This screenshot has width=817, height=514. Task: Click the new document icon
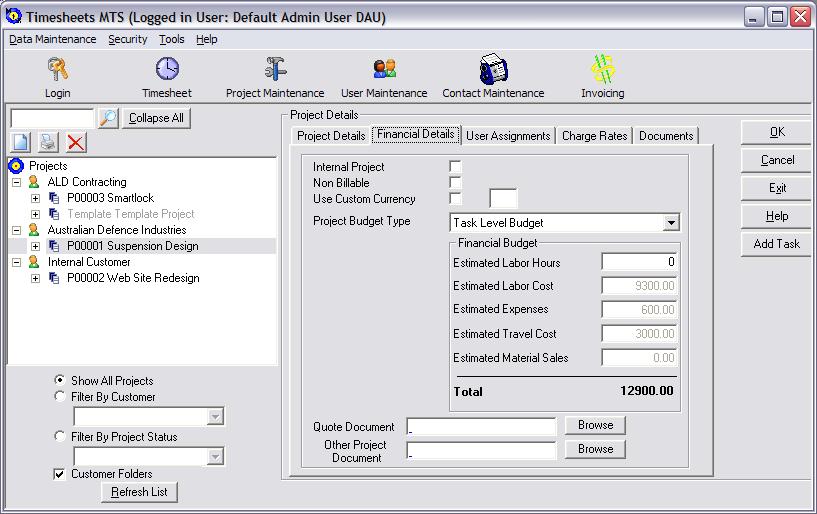(x=21, y=142)
